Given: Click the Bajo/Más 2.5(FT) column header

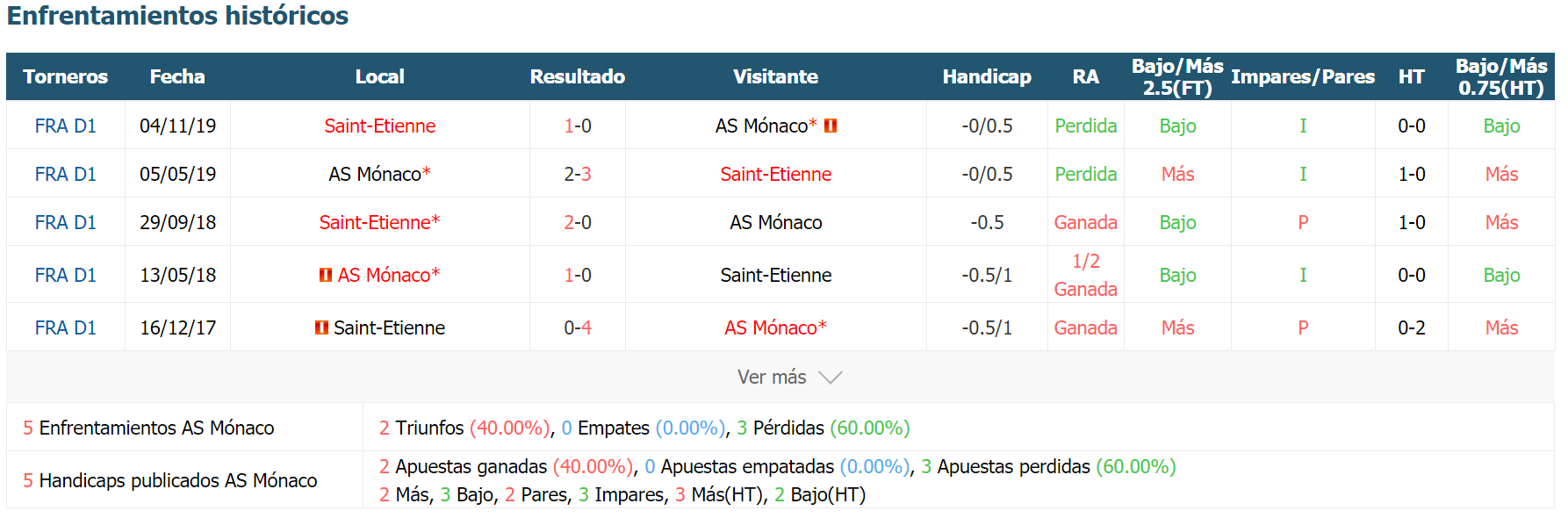Looking at the screenshot, I should coord(1177,76).
